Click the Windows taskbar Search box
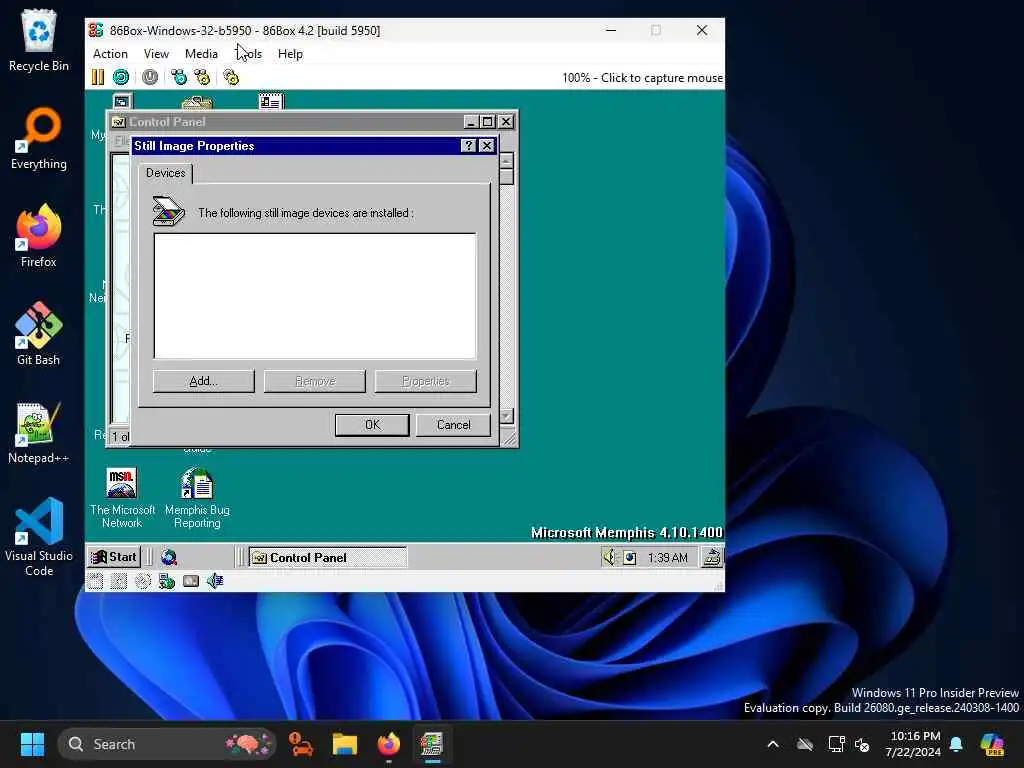 (167, 744)
